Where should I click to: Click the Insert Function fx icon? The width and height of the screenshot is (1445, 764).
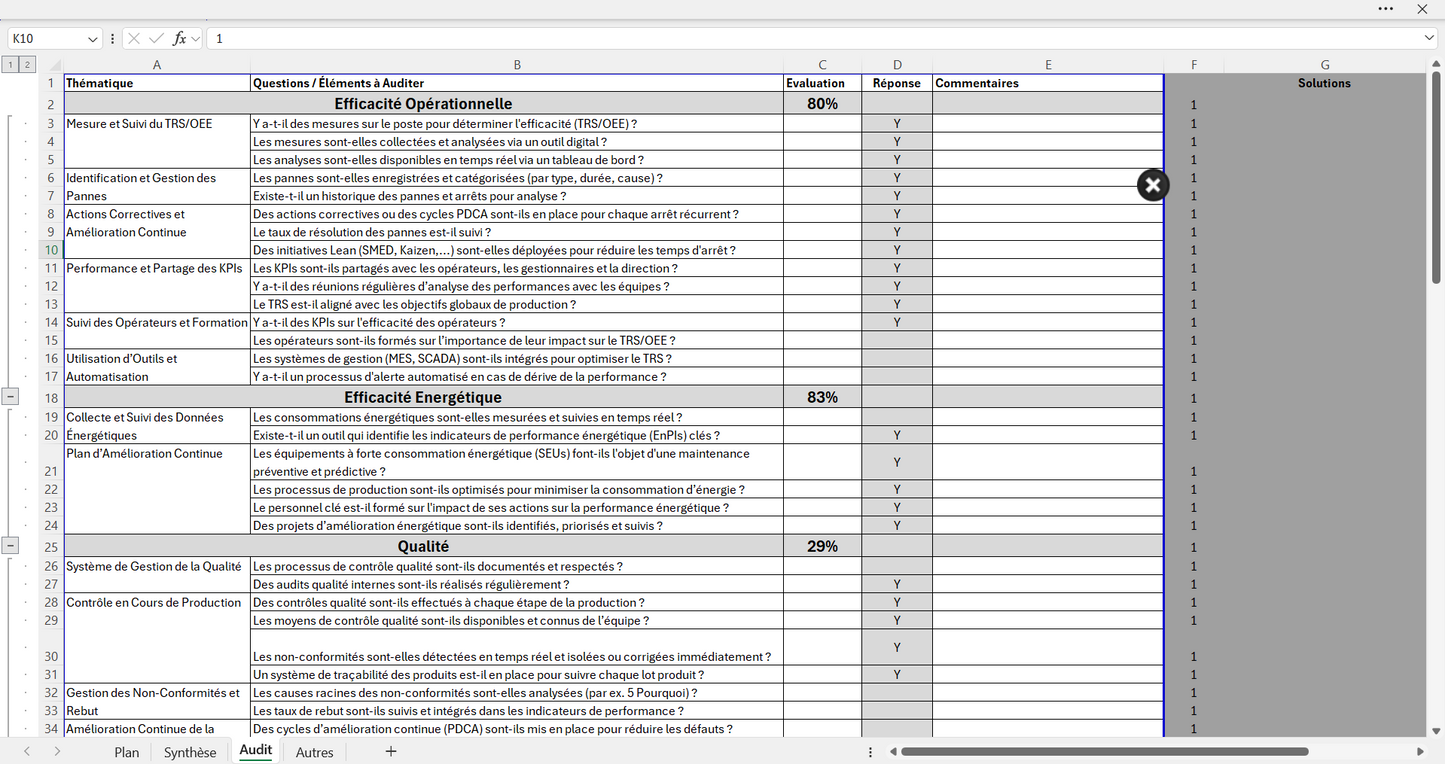point(180,38)
